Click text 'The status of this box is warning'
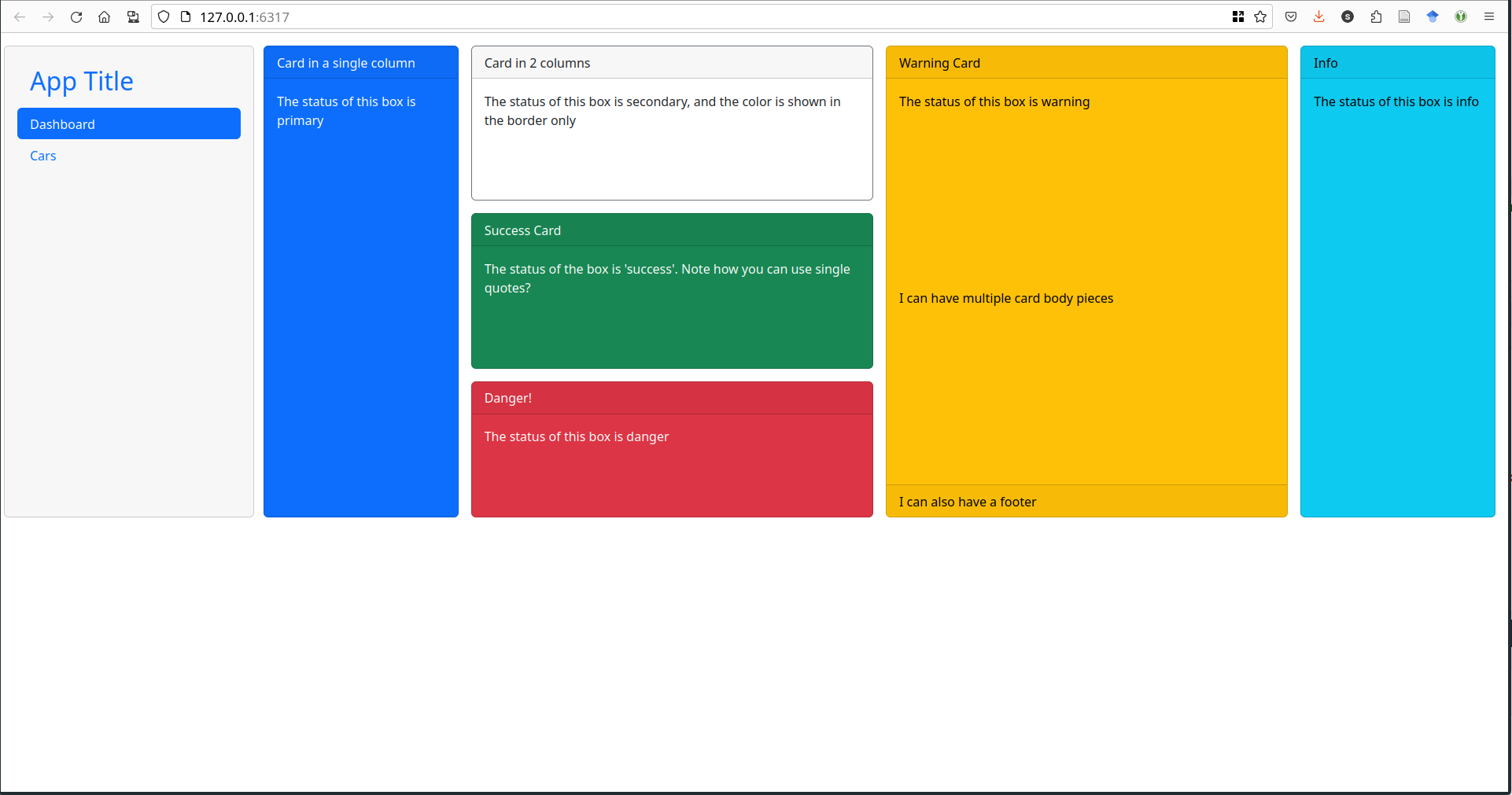 click(x=994, y=101)
